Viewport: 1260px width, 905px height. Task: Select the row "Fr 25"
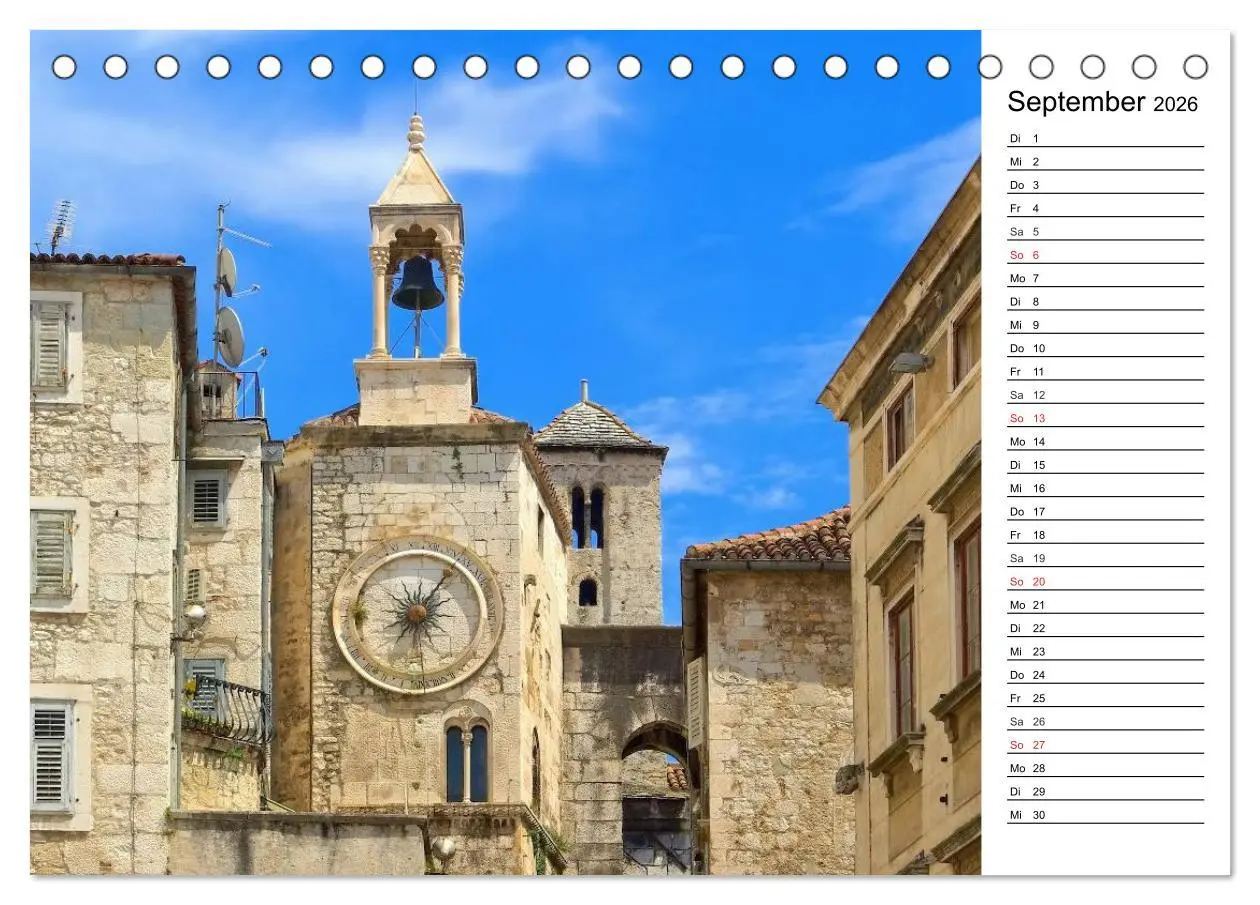pyautogui.click(x=1105, y=698)
